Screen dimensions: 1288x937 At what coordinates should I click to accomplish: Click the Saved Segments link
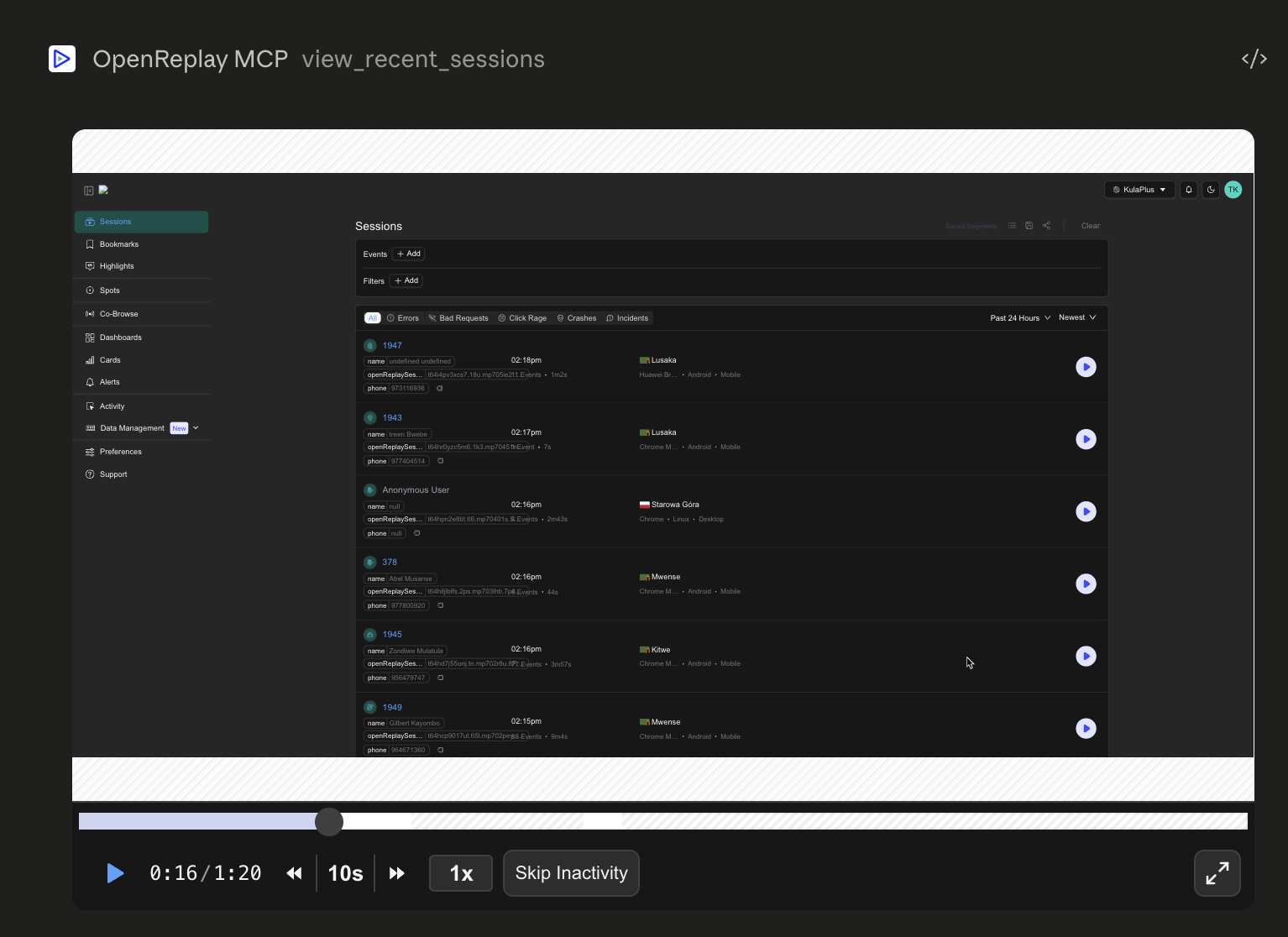click(x=971, y=226)
